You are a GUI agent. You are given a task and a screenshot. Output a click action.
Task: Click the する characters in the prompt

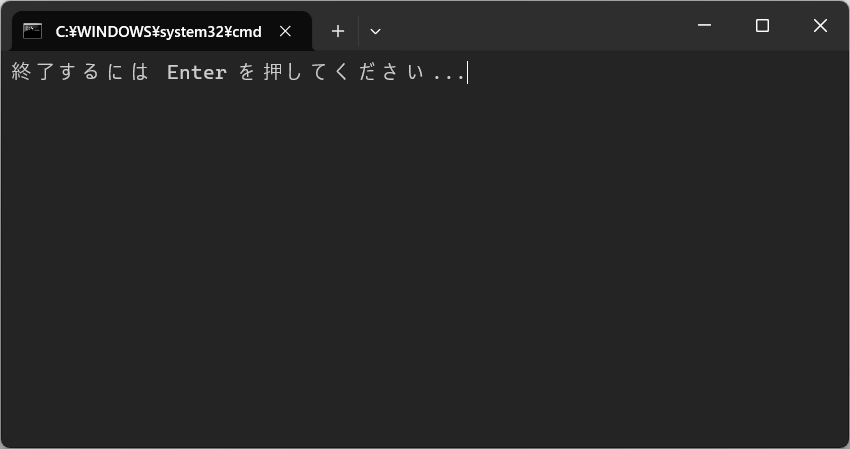point(79,72)
